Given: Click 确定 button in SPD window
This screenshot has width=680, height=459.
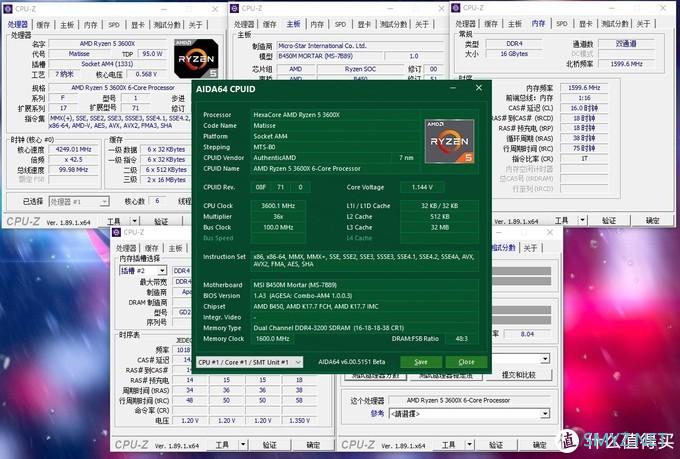Looking at the screenshot, I should point(313,445).
